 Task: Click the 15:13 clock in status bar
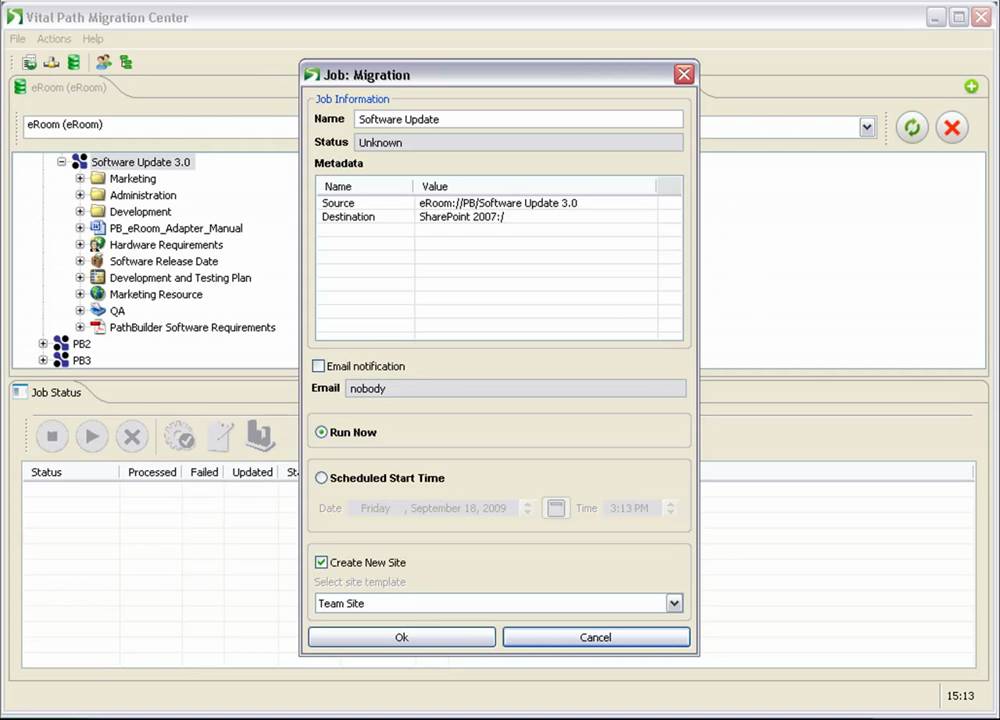tap(960, 696)
